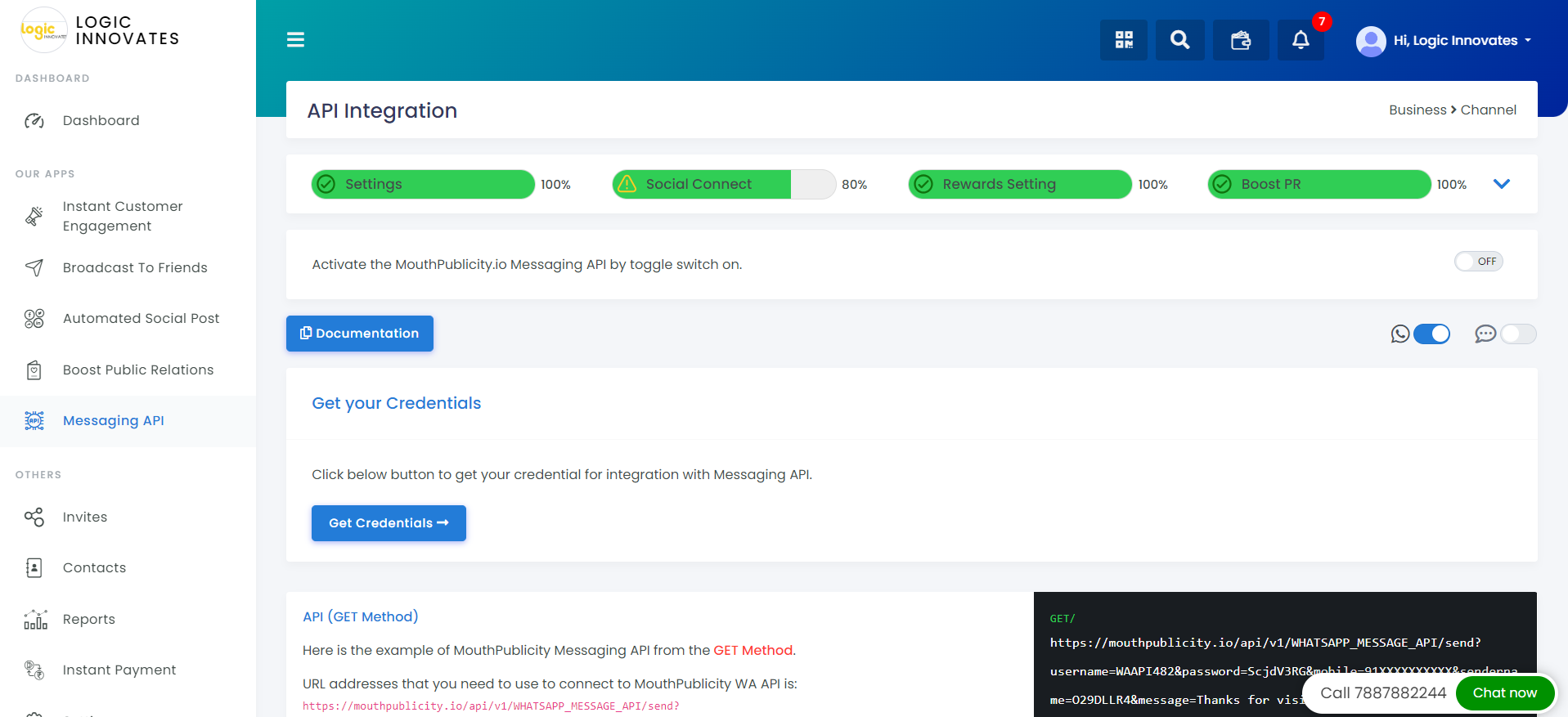Click the Automated Social Post icon
The image size is (1568, 717).
point(34,319)
